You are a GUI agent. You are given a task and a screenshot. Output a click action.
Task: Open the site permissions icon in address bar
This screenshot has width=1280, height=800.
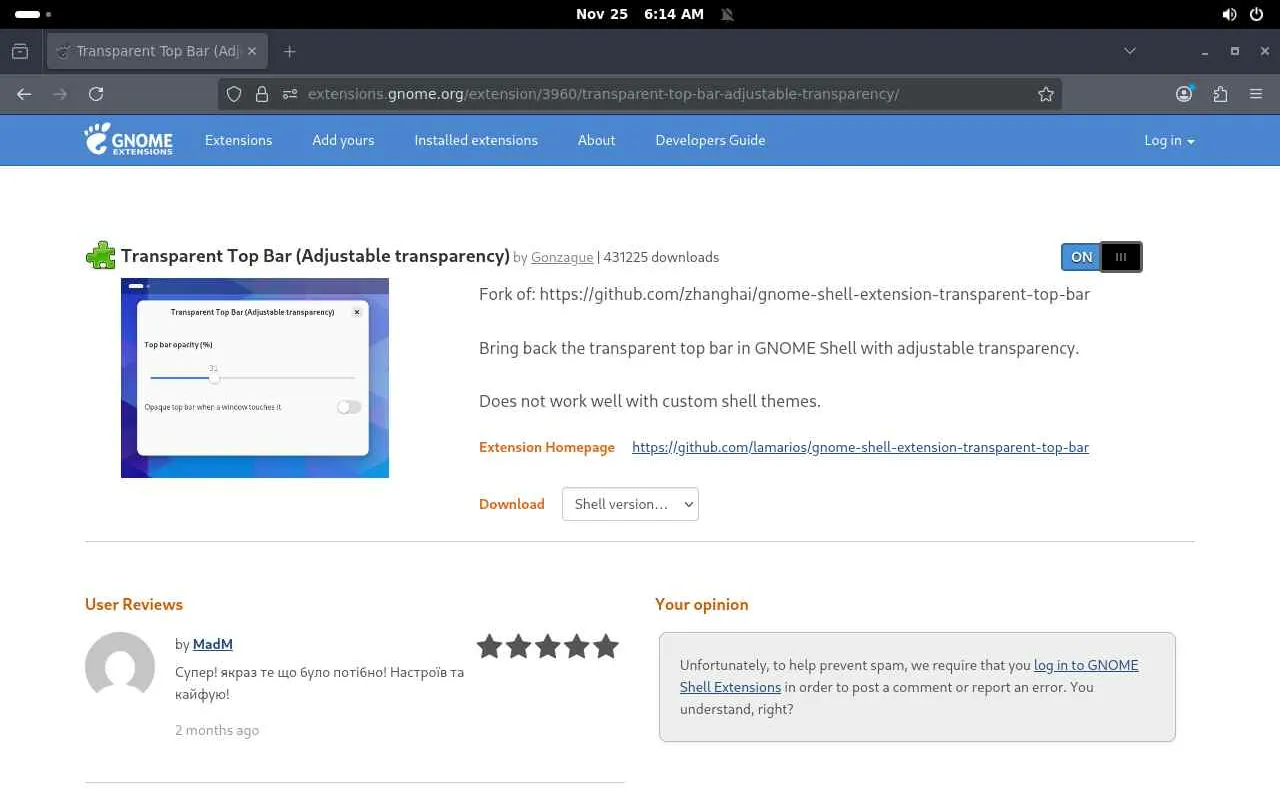pyautogui.click(x=290, y=94)
